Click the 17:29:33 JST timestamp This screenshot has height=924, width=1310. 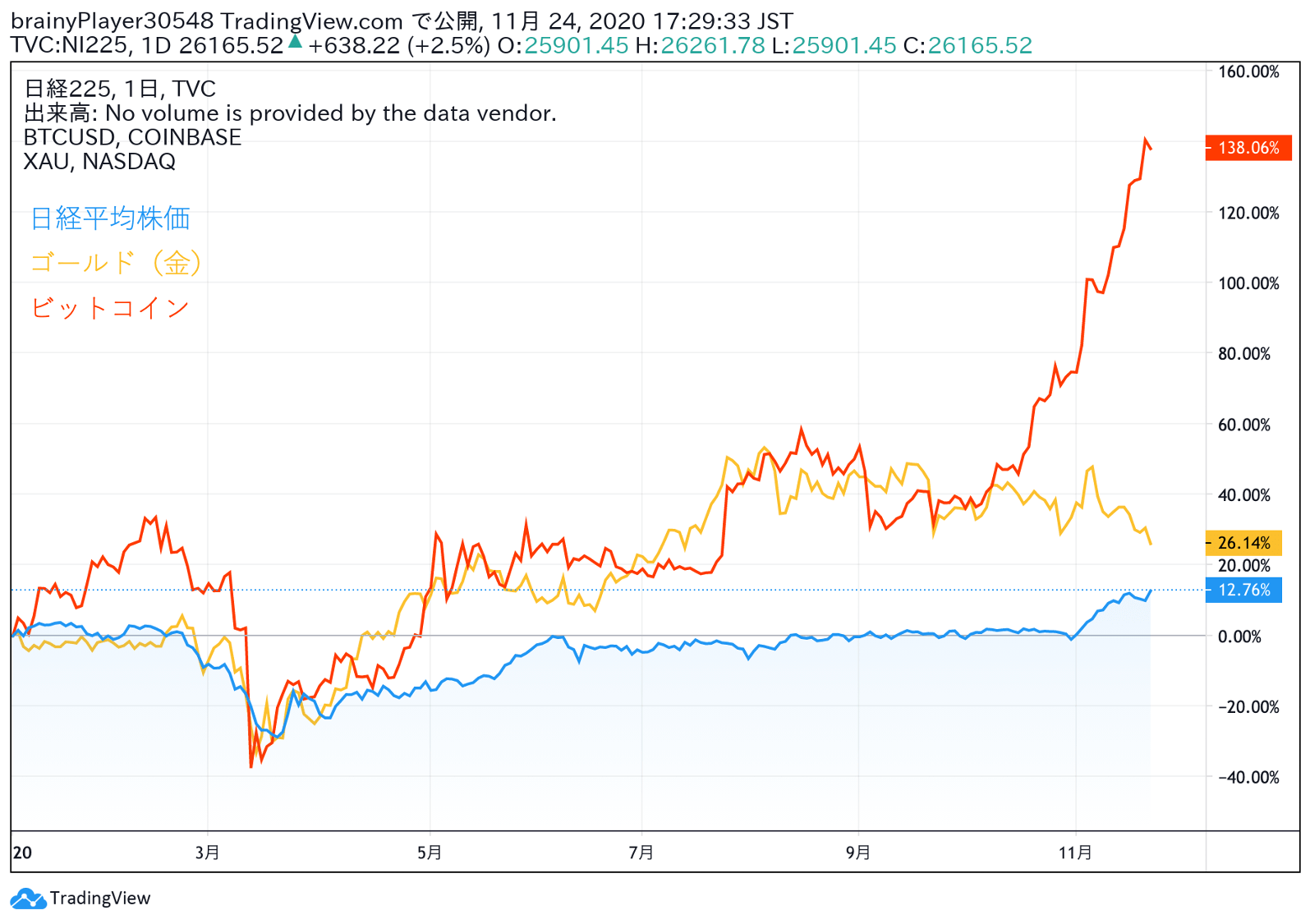[723, 21]
